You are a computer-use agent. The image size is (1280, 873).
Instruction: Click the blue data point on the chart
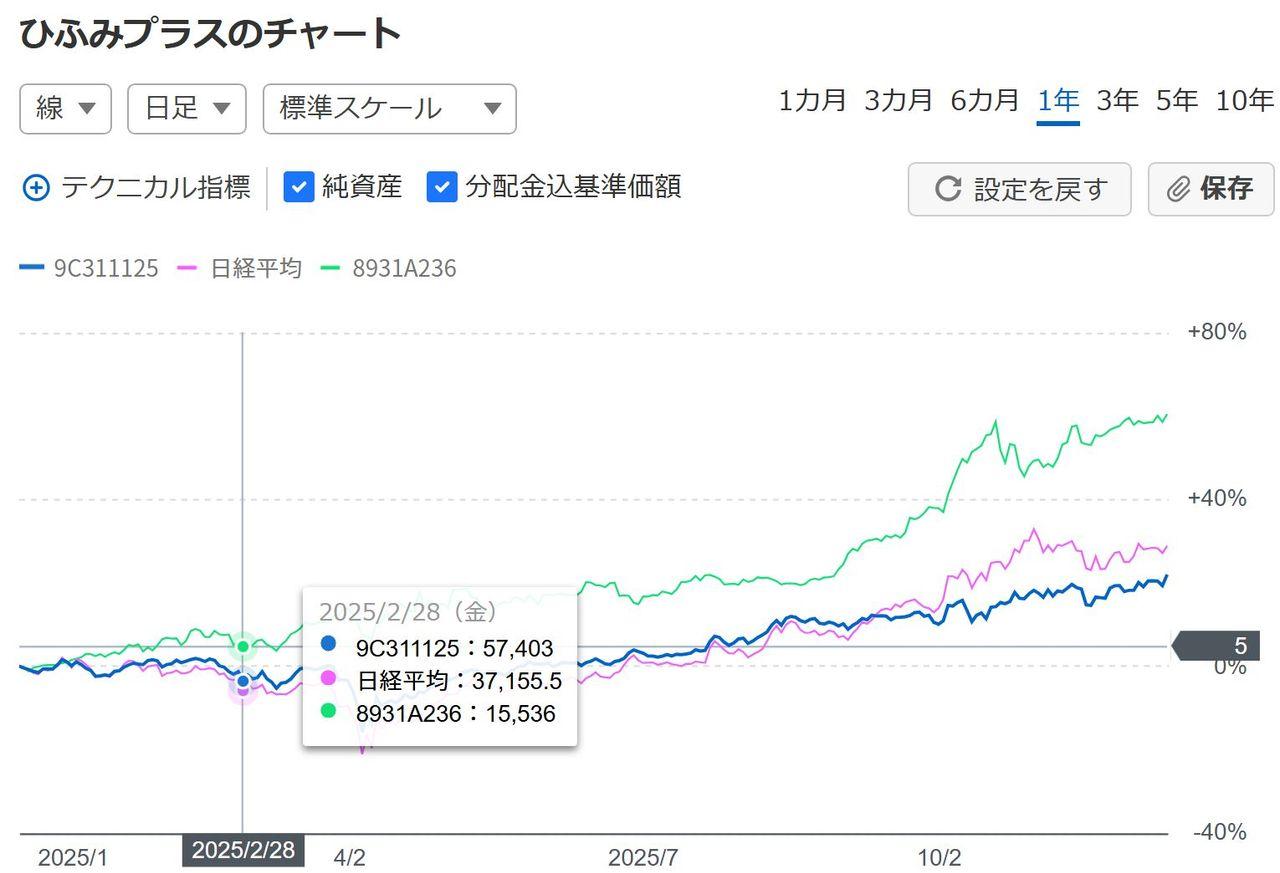pyautogui.click(x=243, y=681)
